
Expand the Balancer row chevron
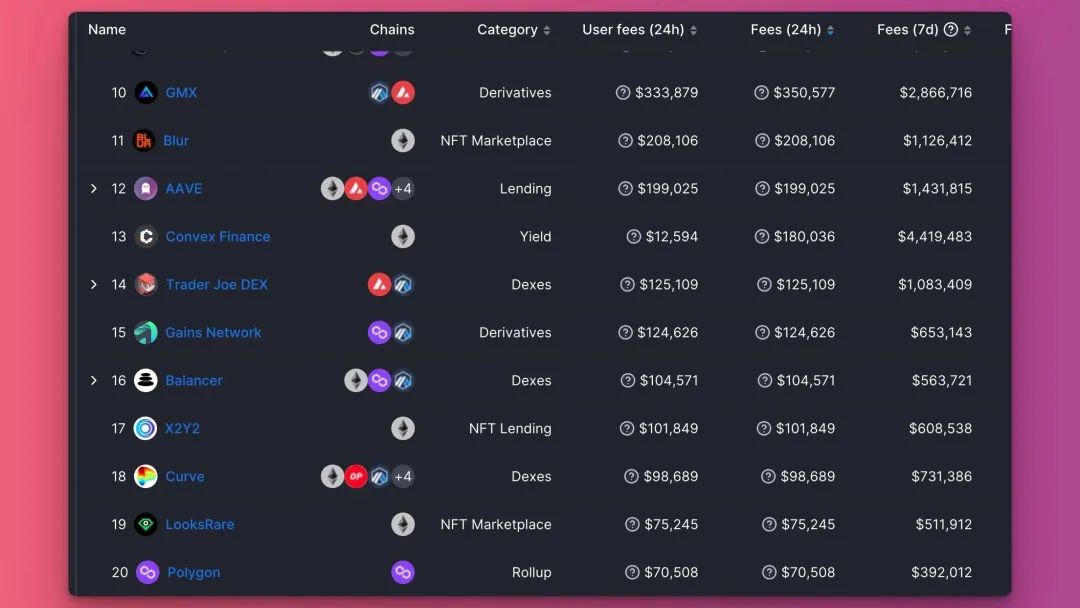pyautogui.click(x=94, y=380)
